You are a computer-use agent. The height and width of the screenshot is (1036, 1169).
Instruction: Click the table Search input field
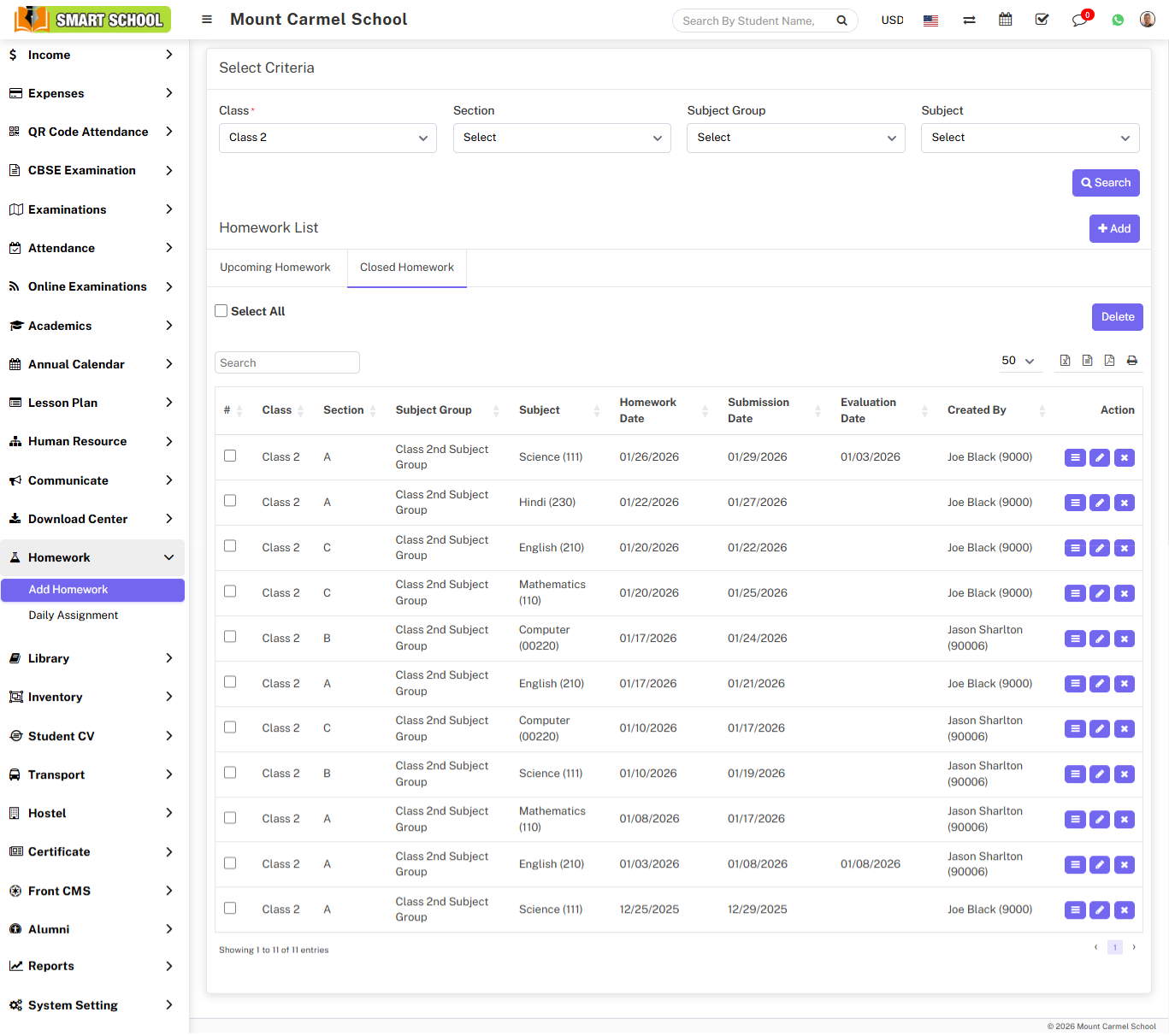286,362
